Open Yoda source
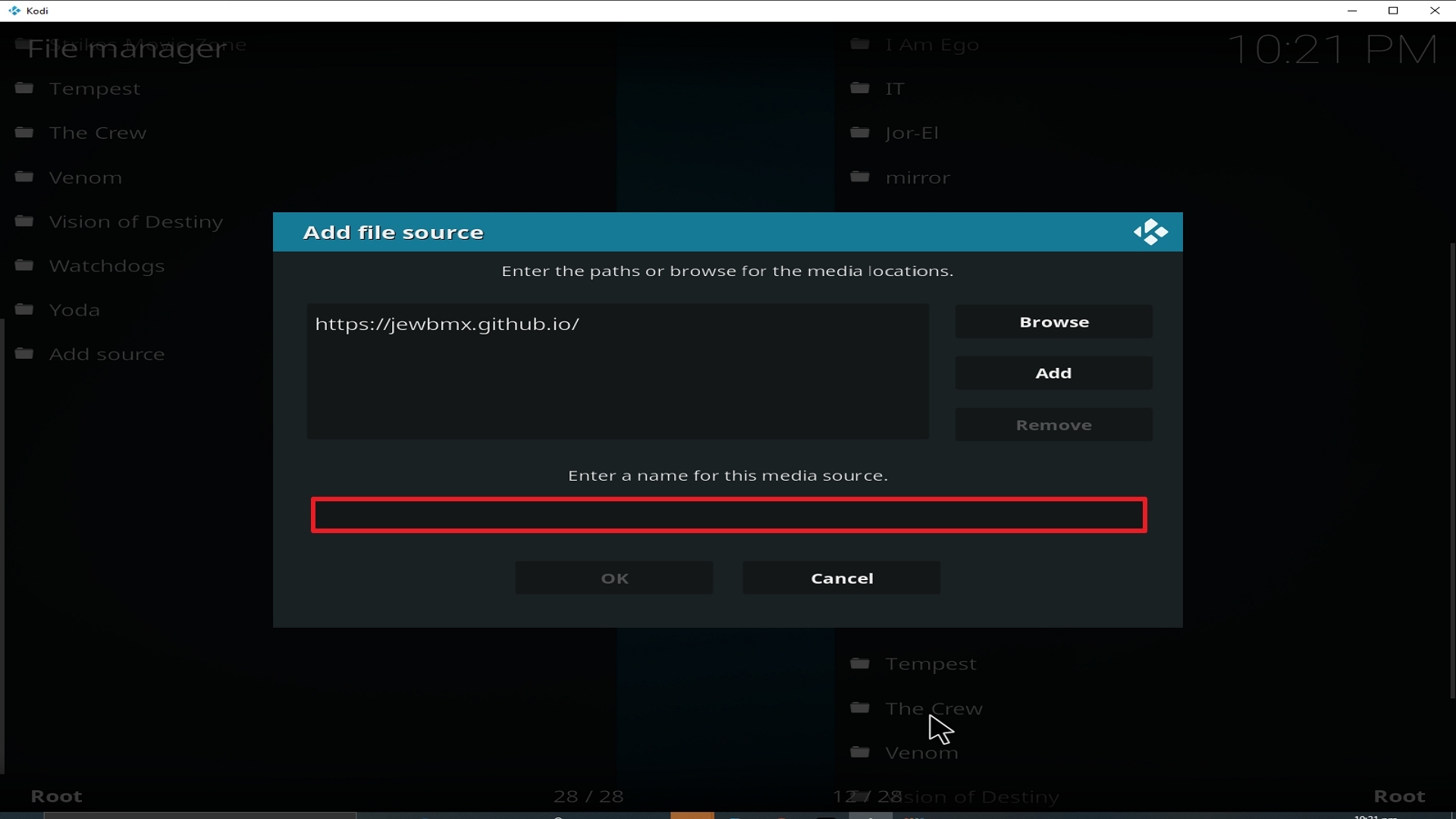Image resolution: width=1456 pixels, height=819 pixels. (74, 310)
